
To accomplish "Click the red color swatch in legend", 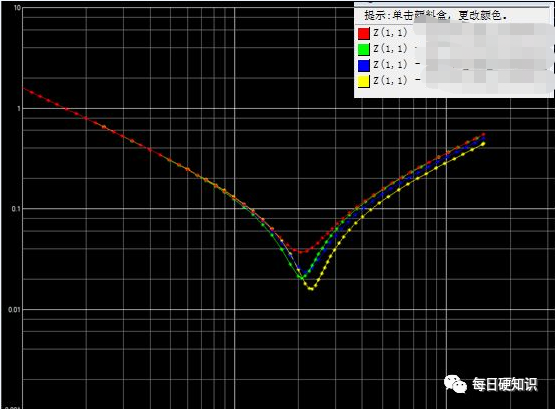I will [364, 33].
